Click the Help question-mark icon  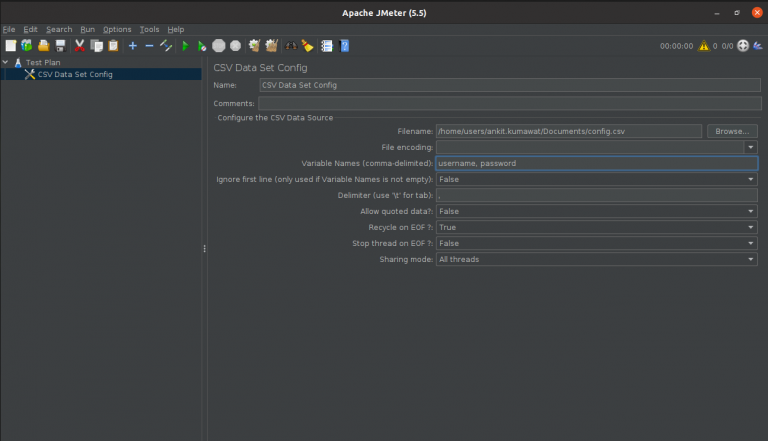[344, 46]
